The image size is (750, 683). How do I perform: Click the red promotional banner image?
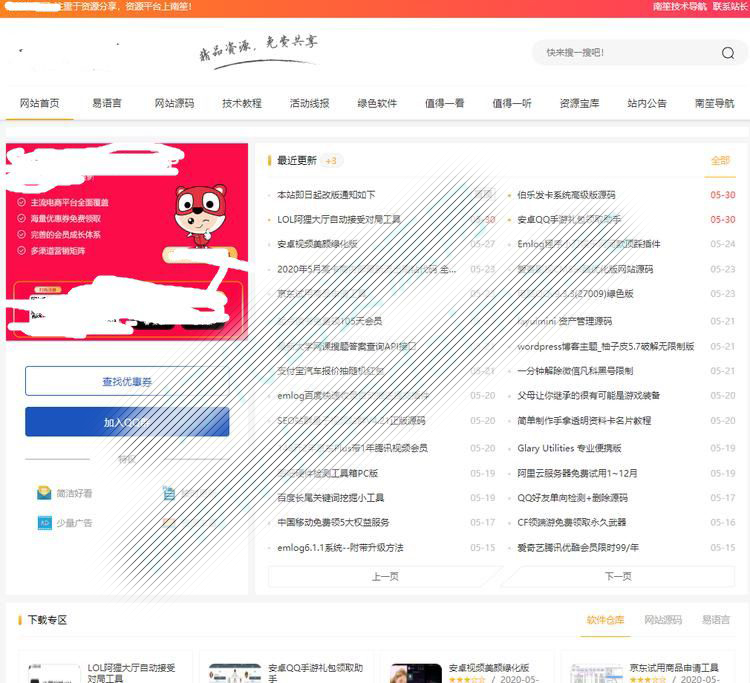click(x=127, y=242)
